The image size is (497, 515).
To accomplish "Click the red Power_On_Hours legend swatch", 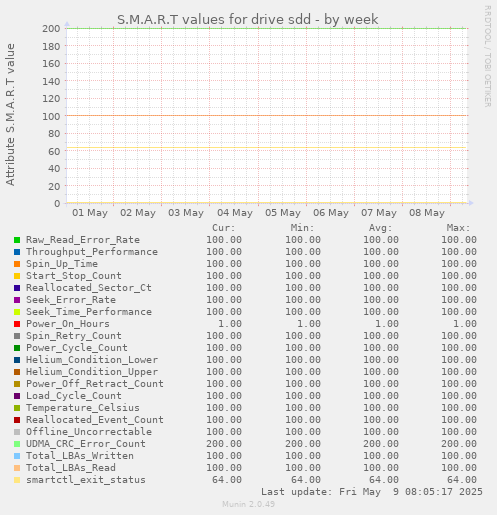I will coord(17,324).
